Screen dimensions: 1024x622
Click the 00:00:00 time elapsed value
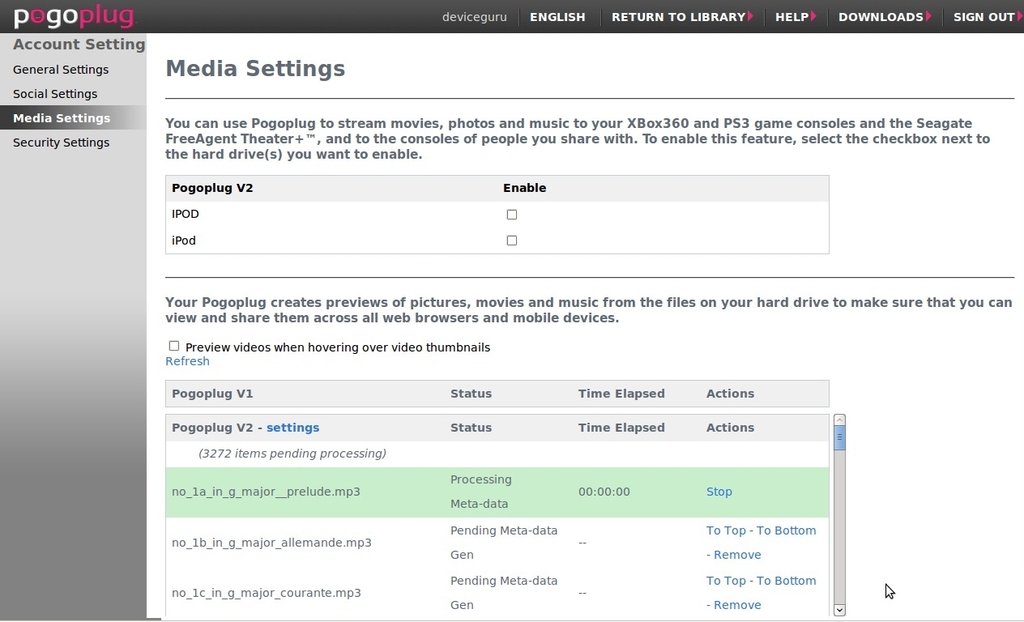pyautogui.click(x=604, y=491)
